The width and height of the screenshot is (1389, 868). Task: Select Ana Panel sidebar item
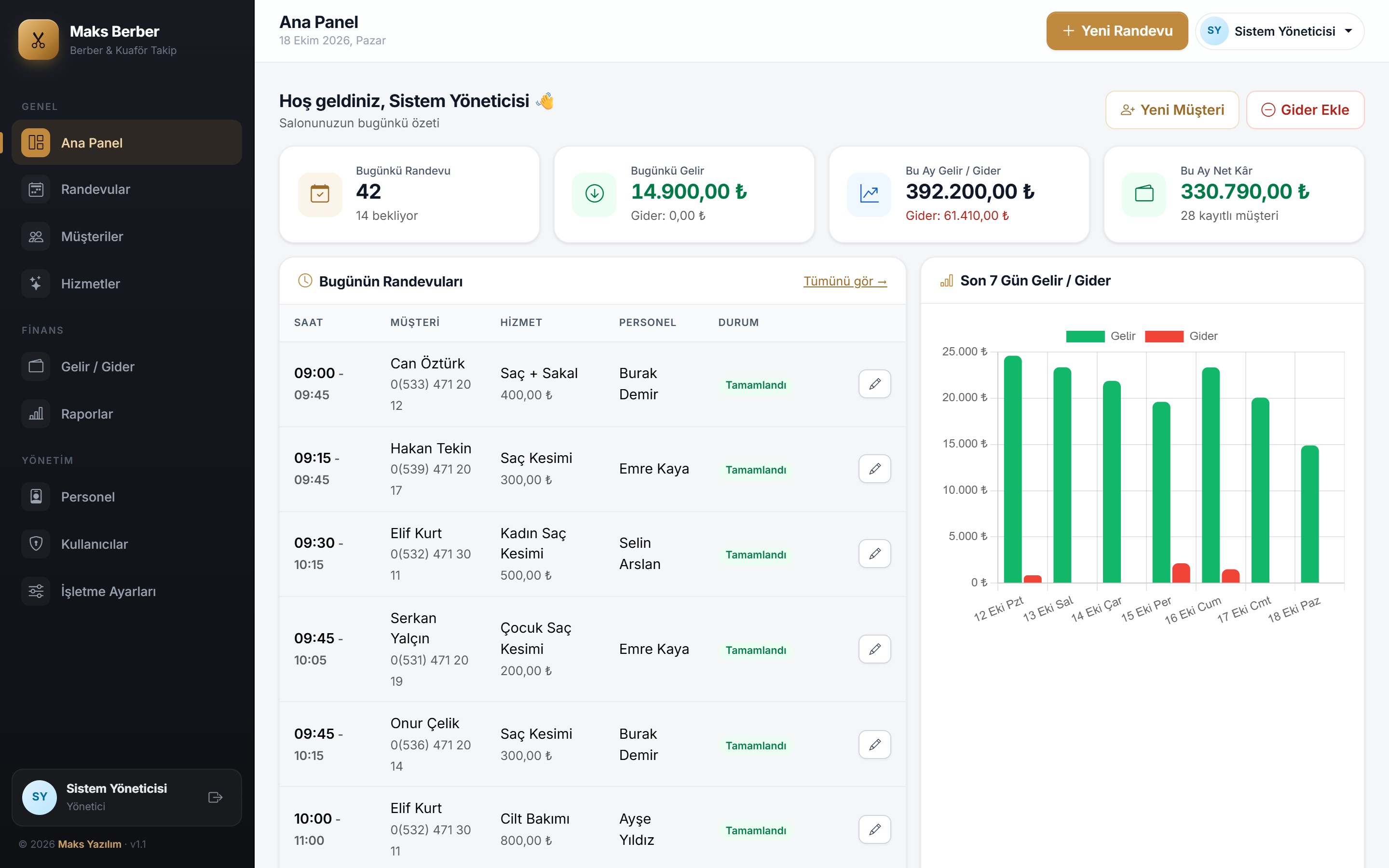click(x=127, y=142)
